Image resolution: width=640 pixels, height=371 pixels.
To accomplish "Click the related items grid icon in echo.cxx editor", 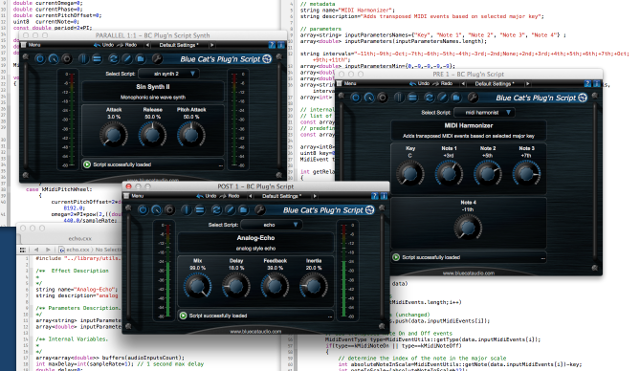I will 23,249.
